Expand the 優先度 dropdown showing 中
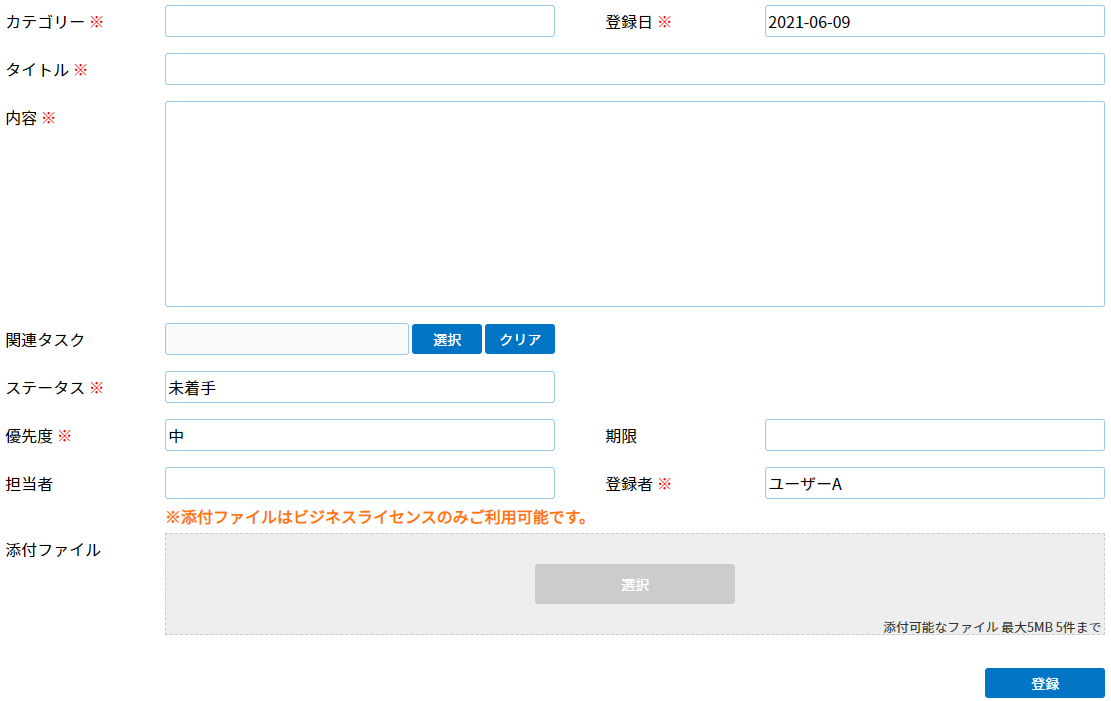 [x=359, y=435]
